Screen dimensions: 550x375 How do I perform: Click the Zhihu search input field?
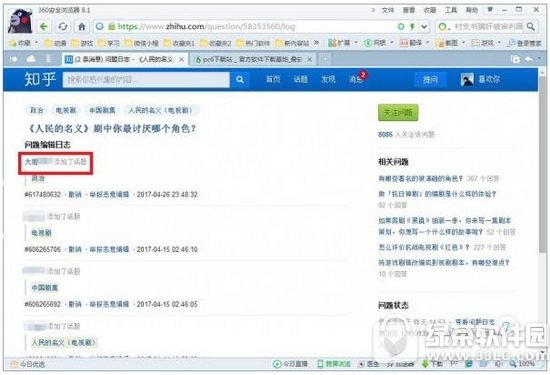146,80
